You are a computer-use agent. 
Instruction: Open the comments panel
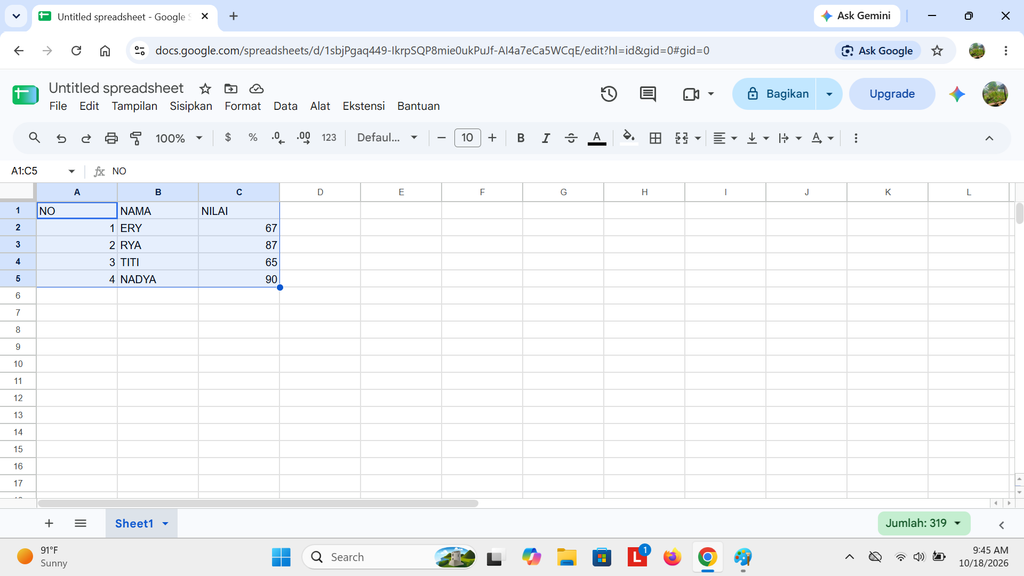click(x=648, y=94)
